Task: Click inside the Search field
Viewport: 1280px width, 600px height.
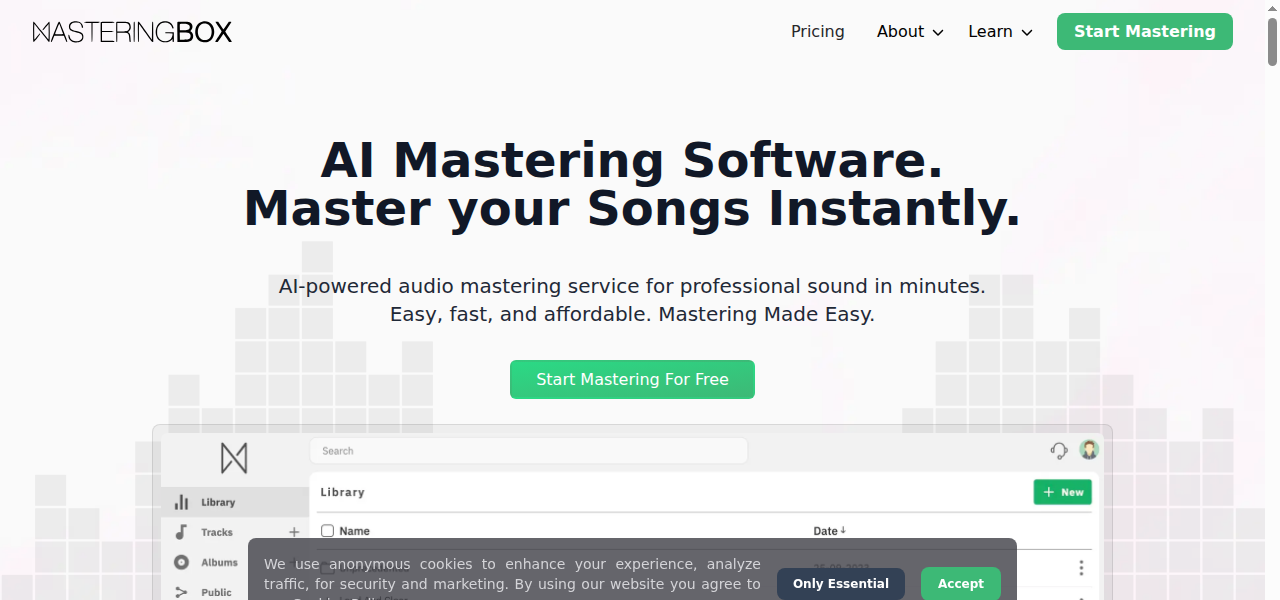Action: [x=528, y=450]
